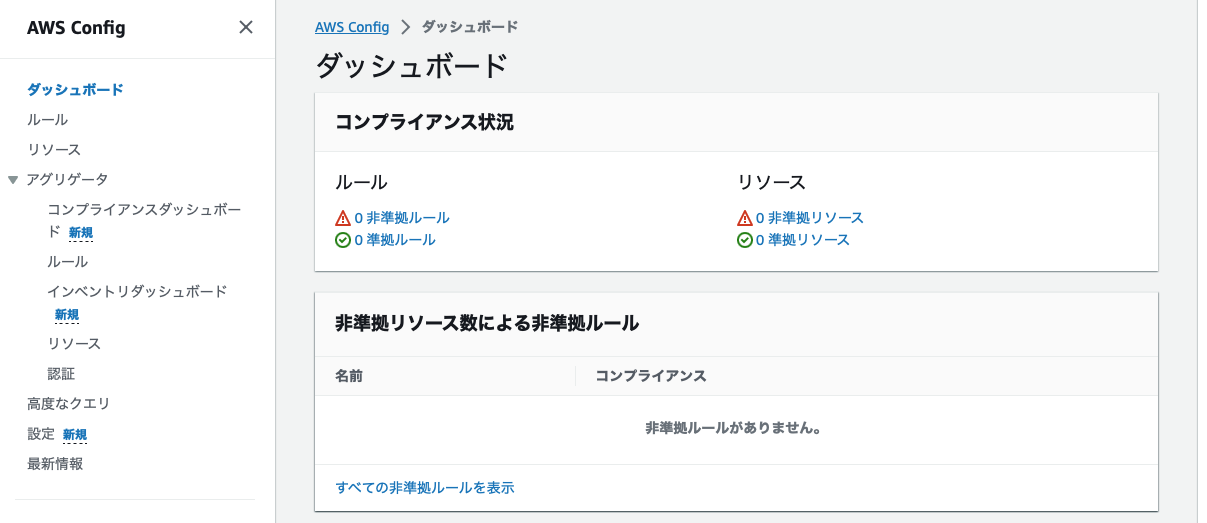Open the 設定 page
This screenshot has height=523, width=1207.
tap(41, 434)
